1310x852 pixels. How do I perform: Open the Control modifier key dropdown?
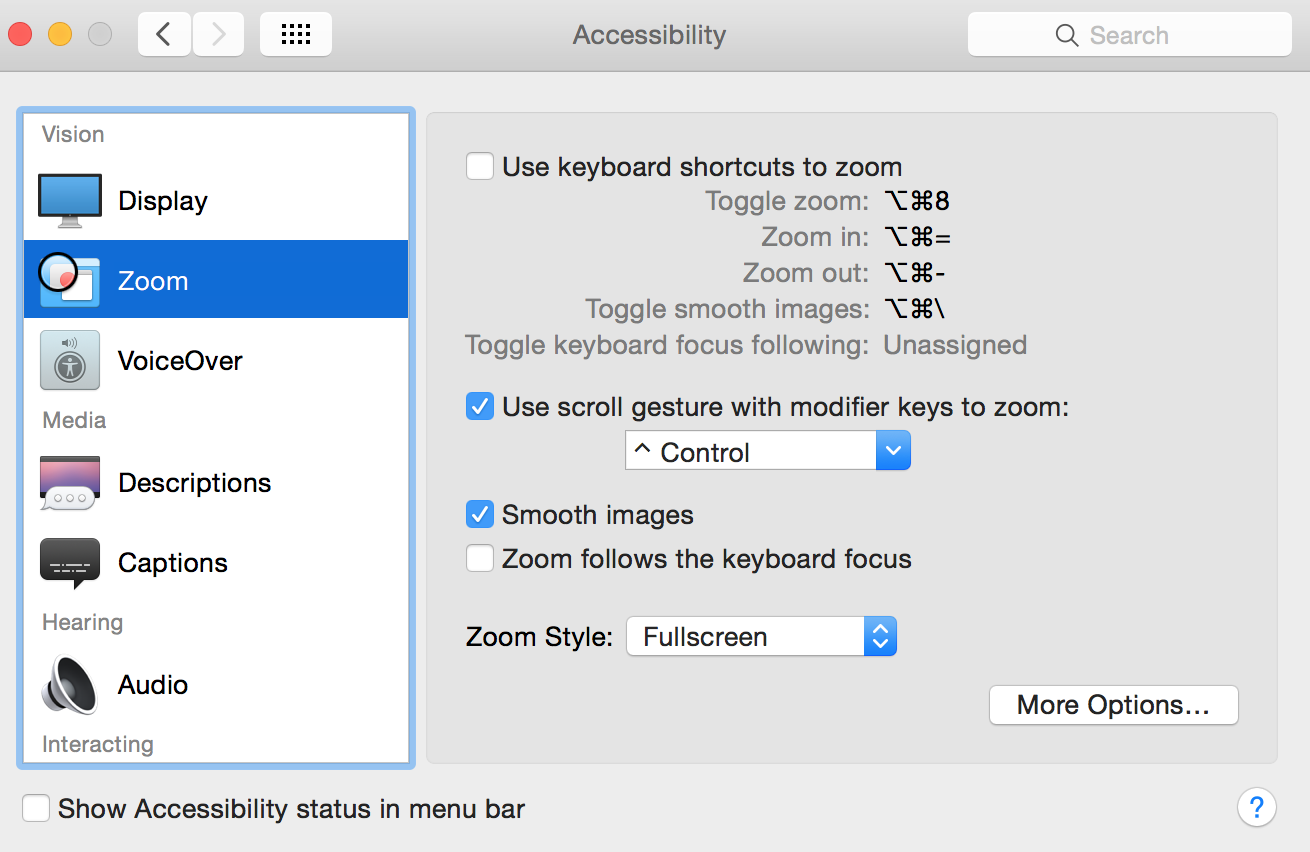click(x=768, y=451)
